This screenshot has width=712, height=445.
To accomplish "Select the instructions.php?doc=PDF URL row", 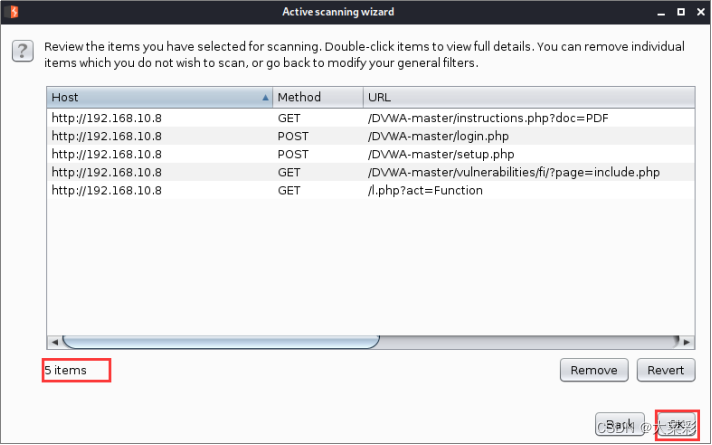I will [371, 118].
